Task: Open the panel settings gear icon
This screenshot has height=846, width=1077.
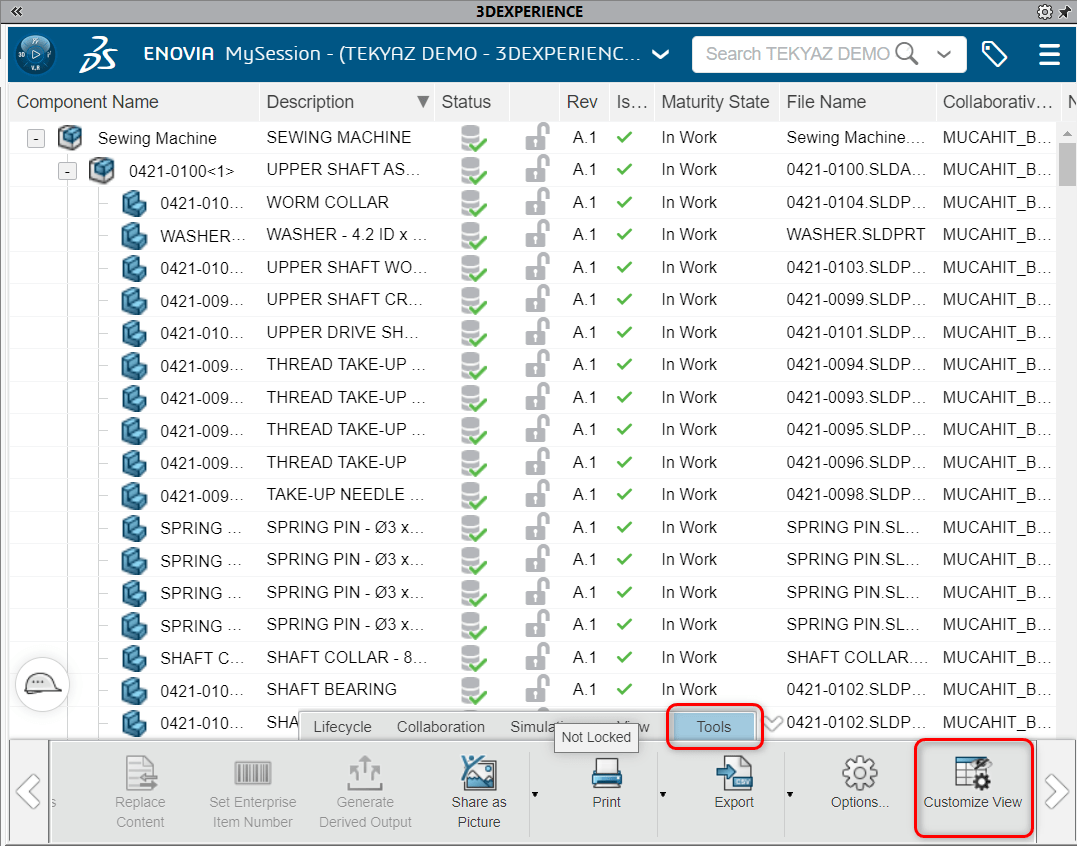Action: 1044,12
